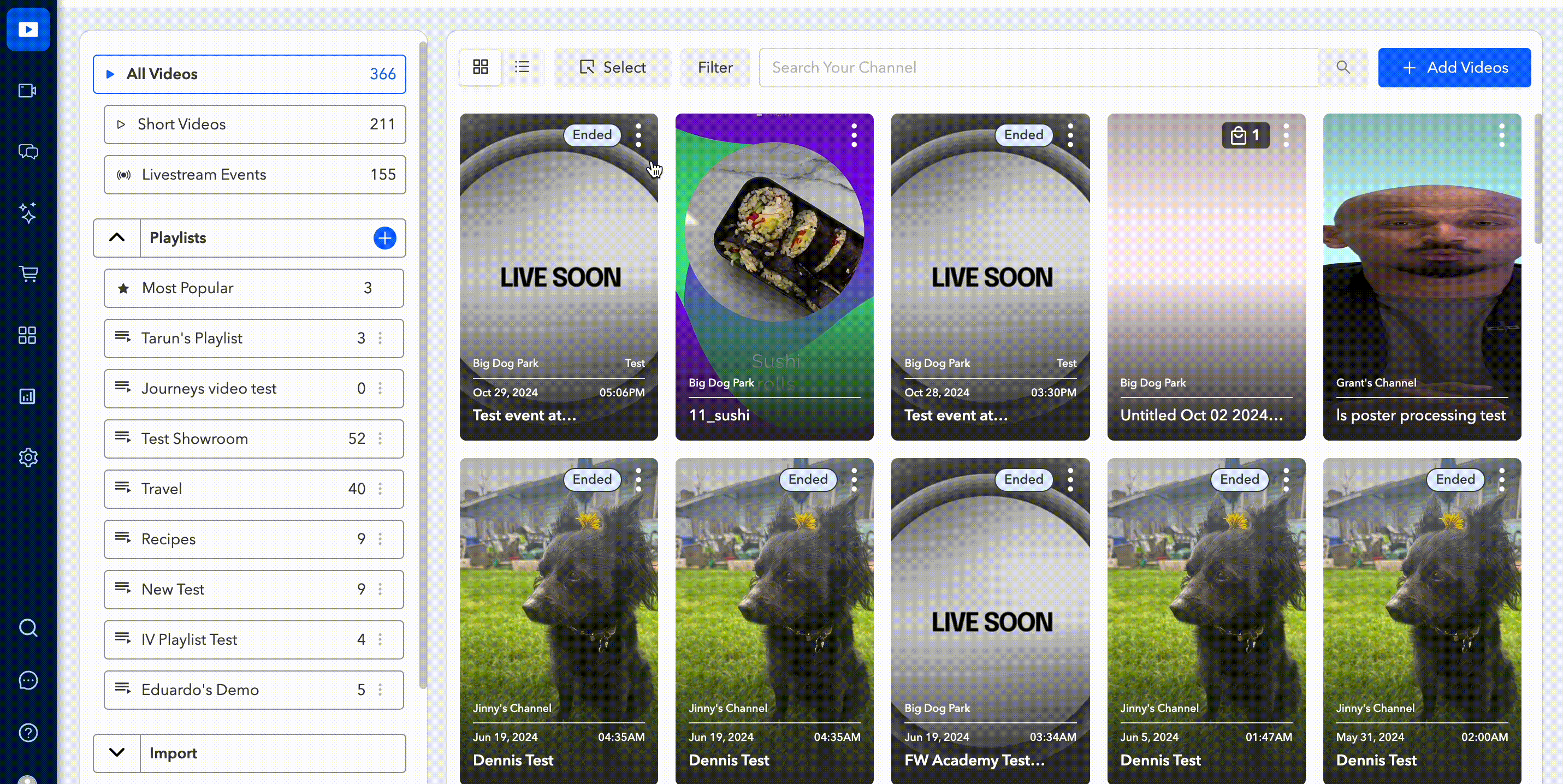Open settings gear in sidebar

coord(28,457)
